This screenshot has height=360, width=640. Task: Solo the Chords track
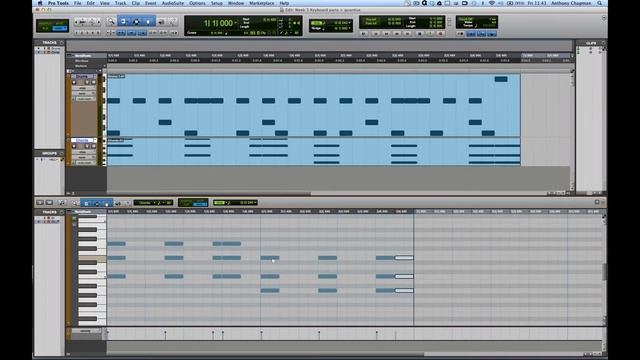tap(87, 146)
